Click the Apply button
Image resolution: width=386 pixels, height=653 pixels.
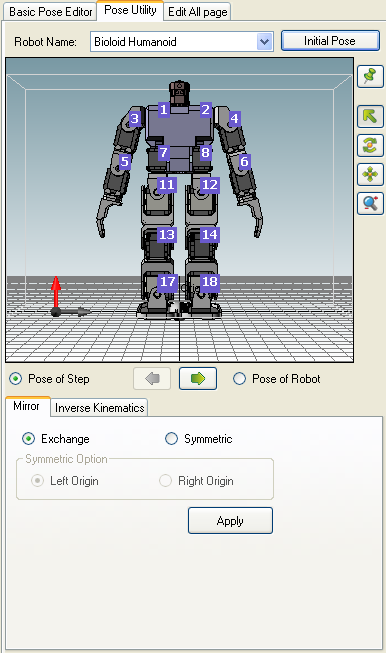point(230,521)
